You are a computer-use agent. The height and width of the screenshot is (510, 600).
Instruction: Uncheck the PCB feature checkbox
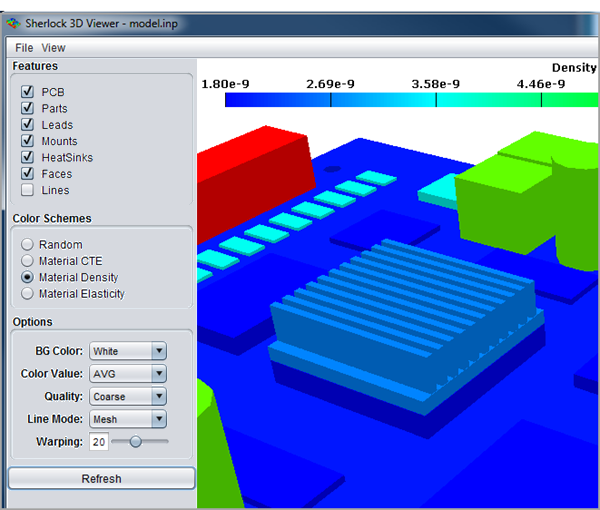[28, 91]
